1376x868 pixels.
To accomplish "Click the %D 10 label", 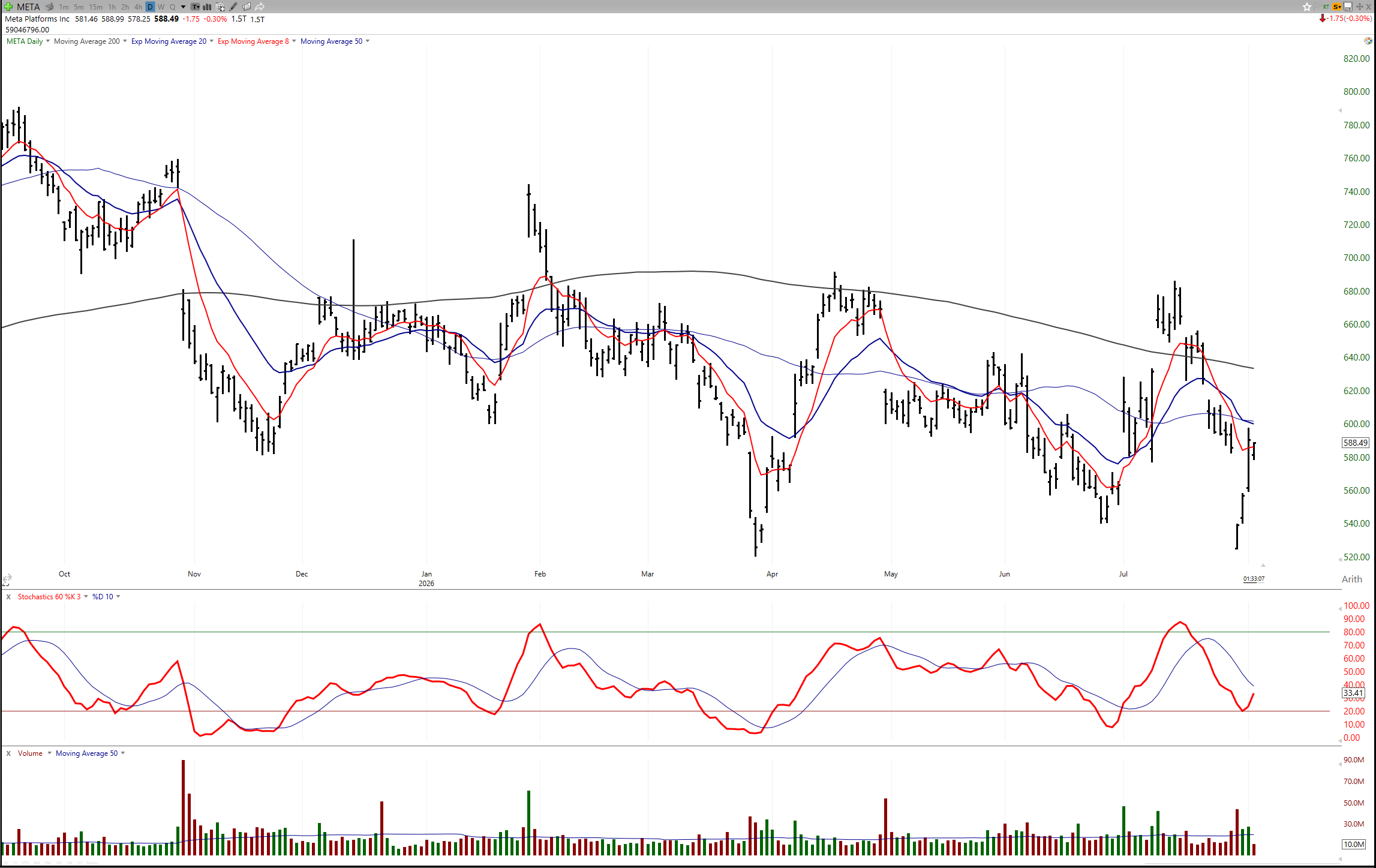I will tap(103, 597).
